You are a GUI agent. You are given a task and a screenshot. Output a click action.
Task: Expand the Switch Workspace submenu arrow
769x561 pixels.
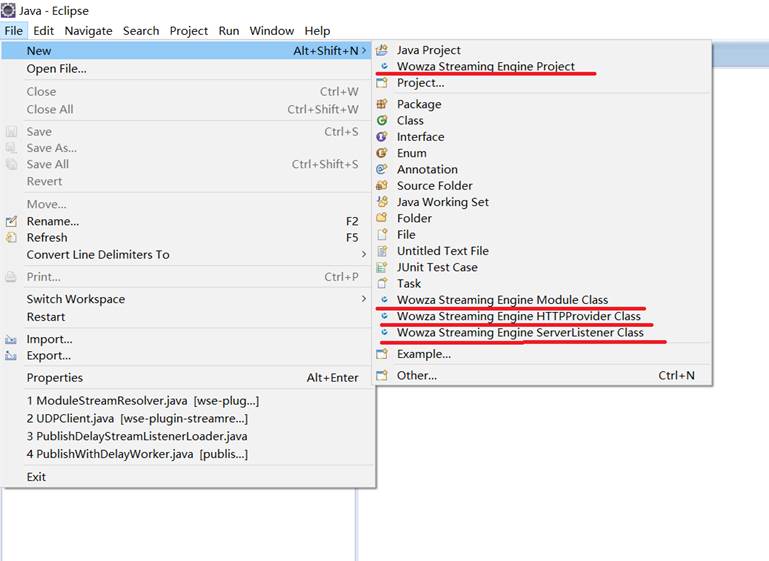364,299
